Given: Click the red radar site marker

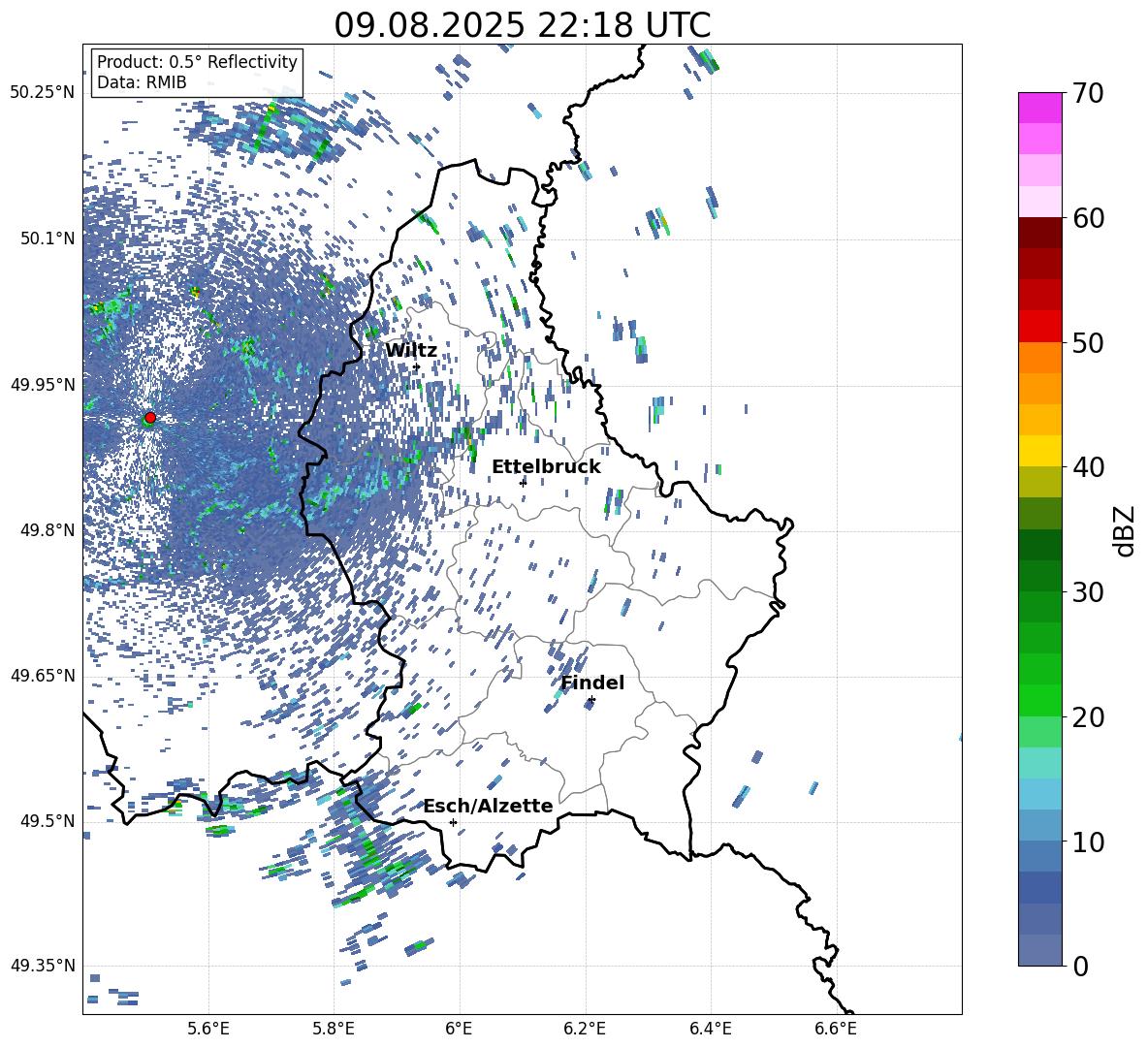Looking at the screenshot, I should click(150, 418).
